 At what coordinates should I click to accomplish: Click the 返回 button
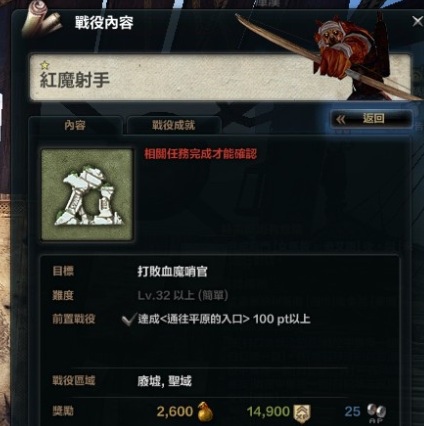click(371, 119)
